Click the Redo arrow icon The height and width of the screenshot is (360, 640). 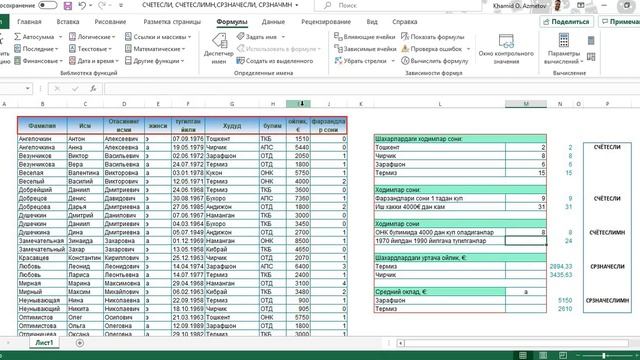[102, 5]
